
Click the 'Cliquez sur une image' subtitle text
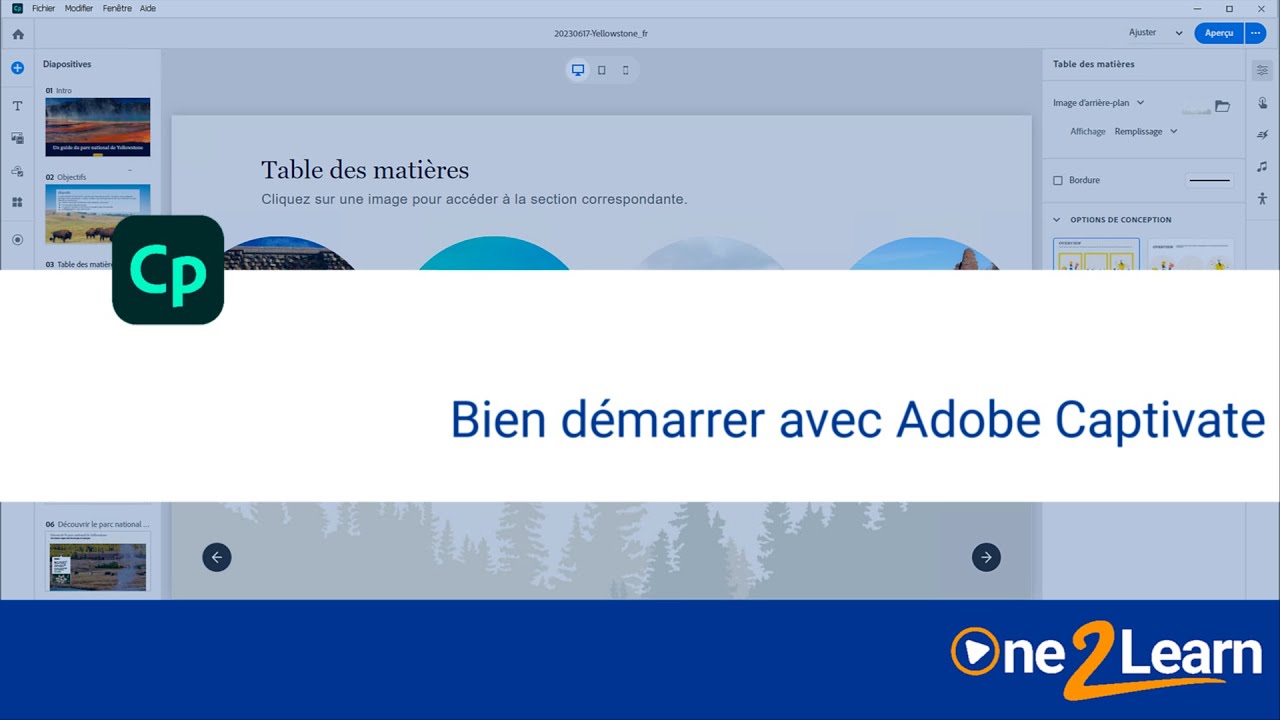(474, 199)
